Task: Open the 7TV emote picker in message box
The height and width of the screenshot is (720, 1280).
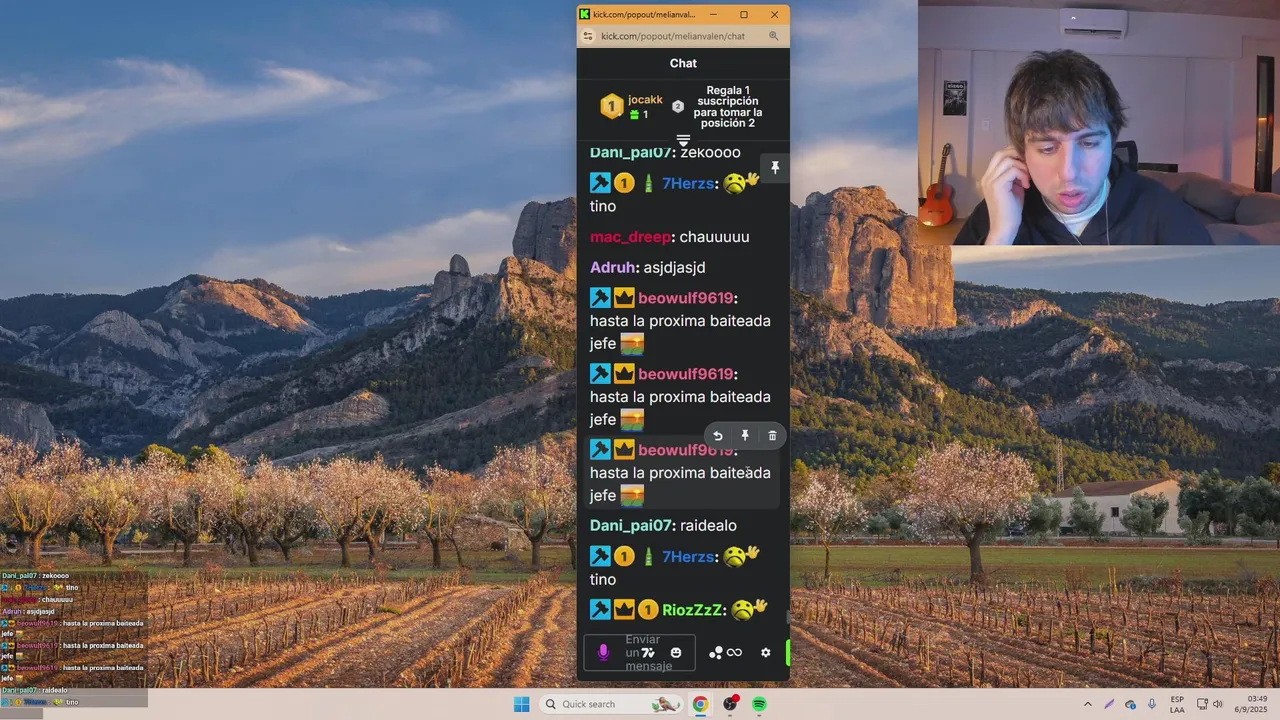Action: coord(648,653)
